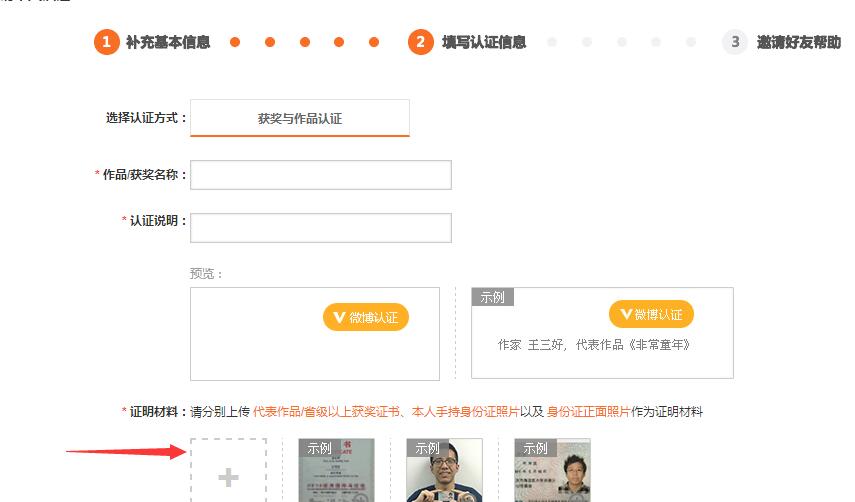
Task: Select the 获奖与作品认证 tab
Action: 300,118
